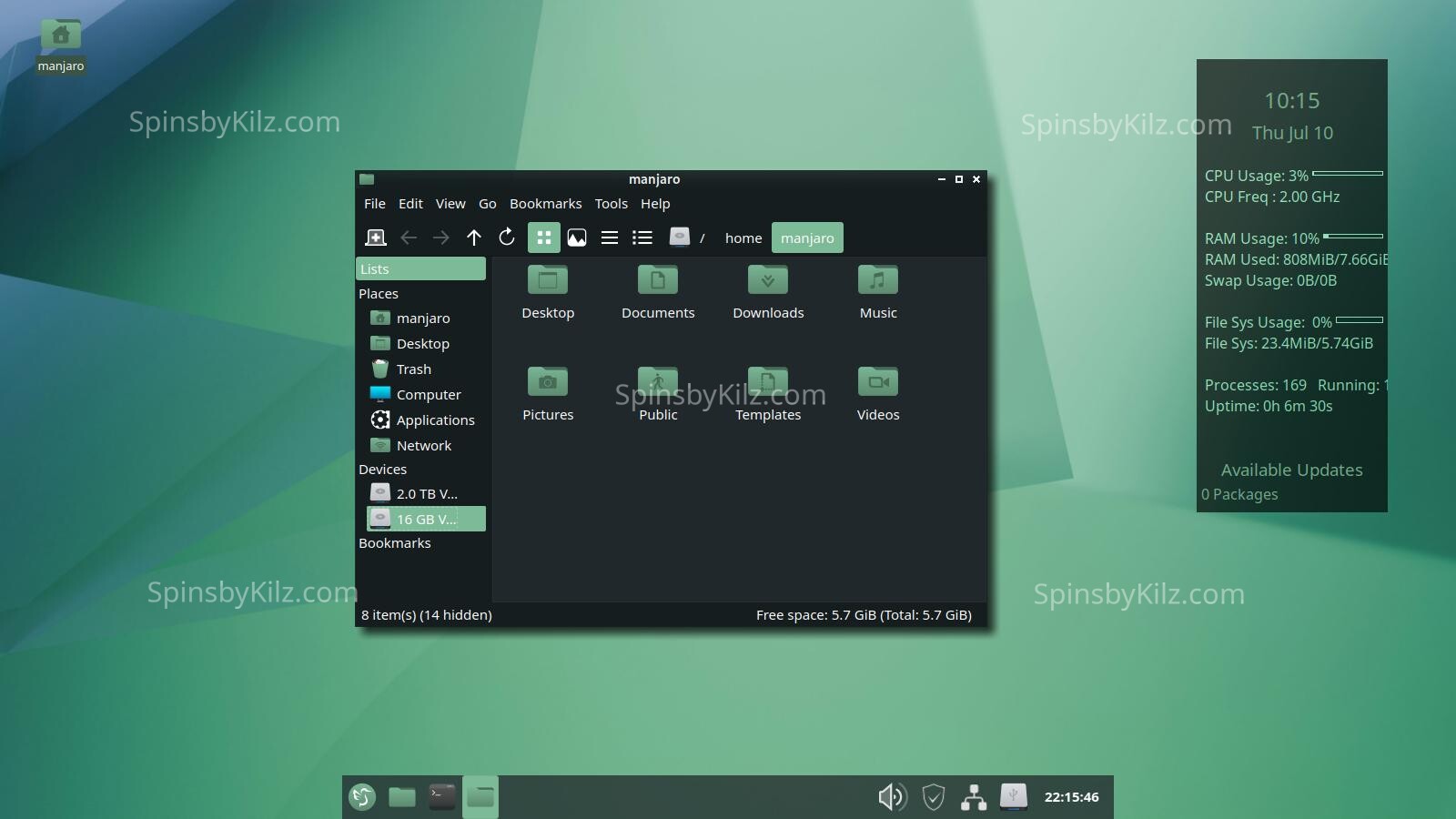Image resolution: width=1456 pixels, height=819 pixels.
Task: Open the Bookmarks menu
Action: point(546,204)
